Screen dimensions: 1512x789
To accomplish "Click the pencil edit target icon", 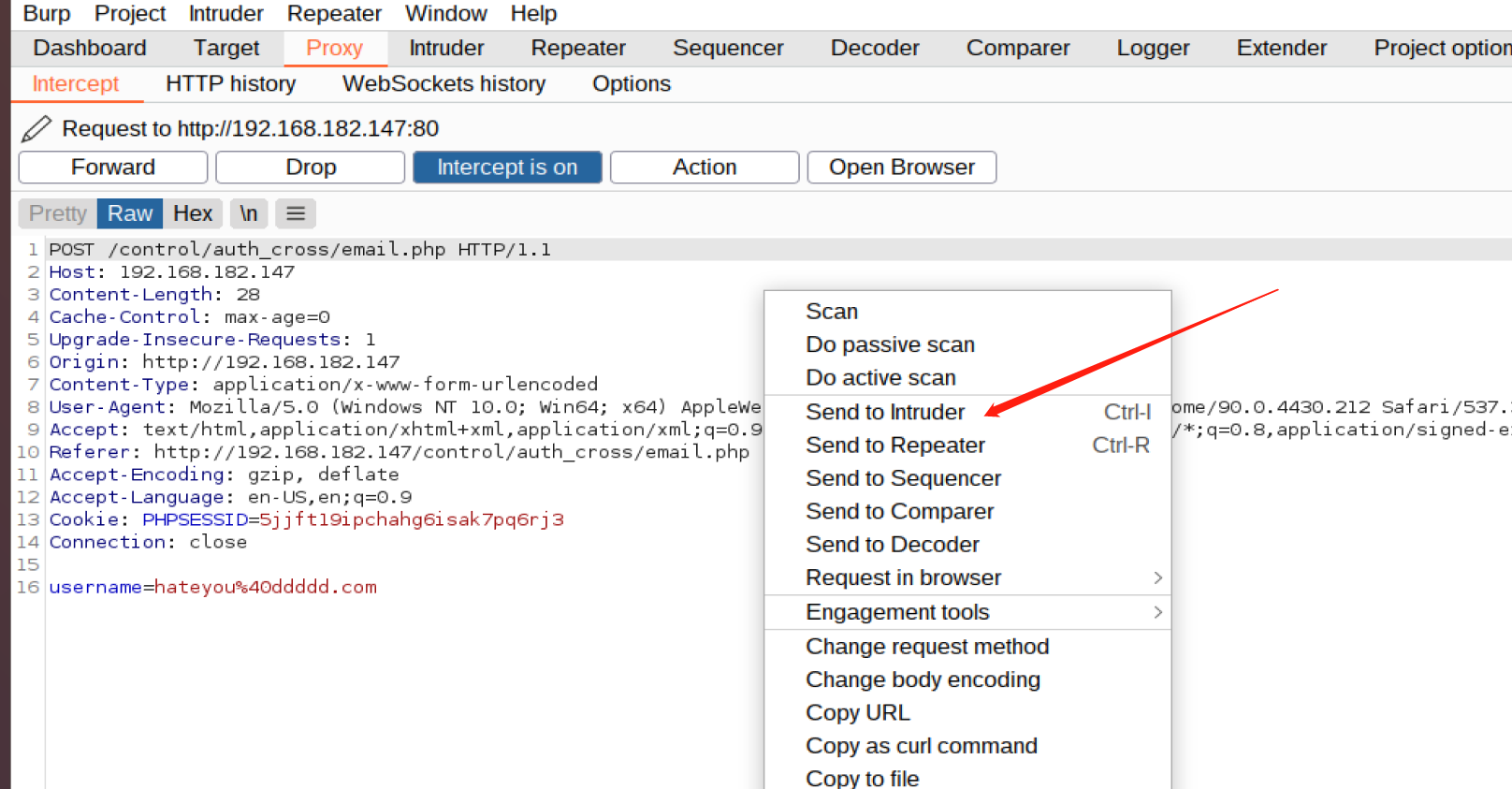I will tap(36, 128).
